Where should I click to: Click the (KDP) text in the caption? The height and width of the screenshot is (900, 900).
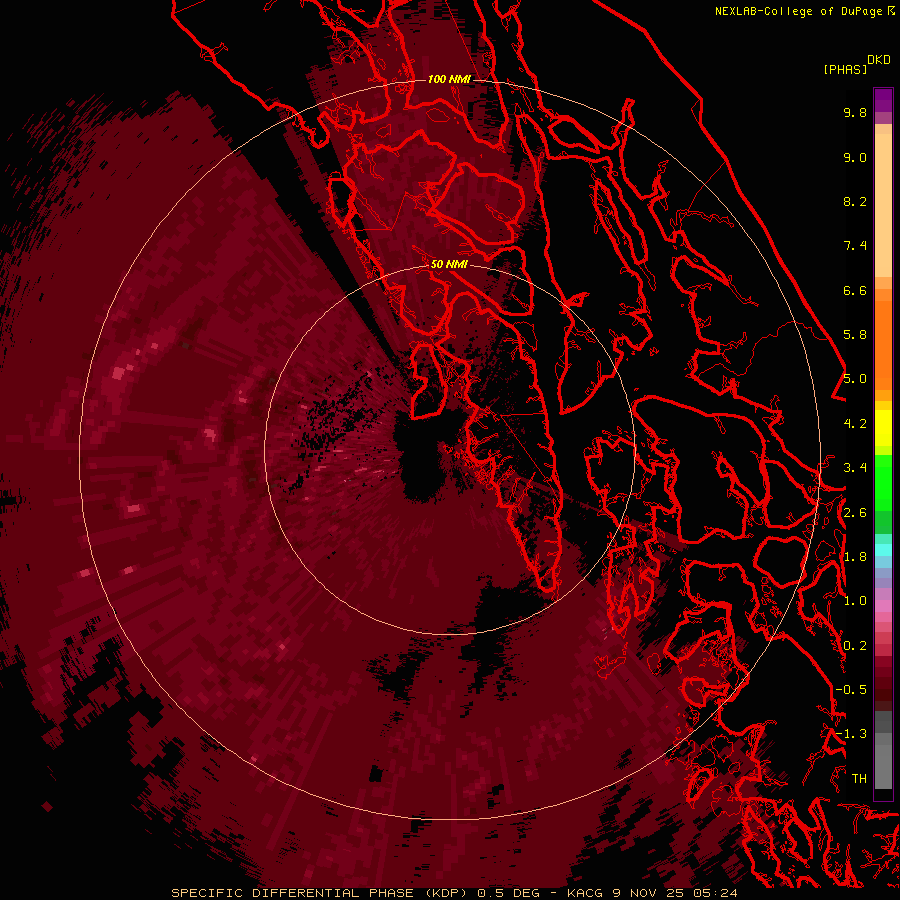[x=446, y=893]
